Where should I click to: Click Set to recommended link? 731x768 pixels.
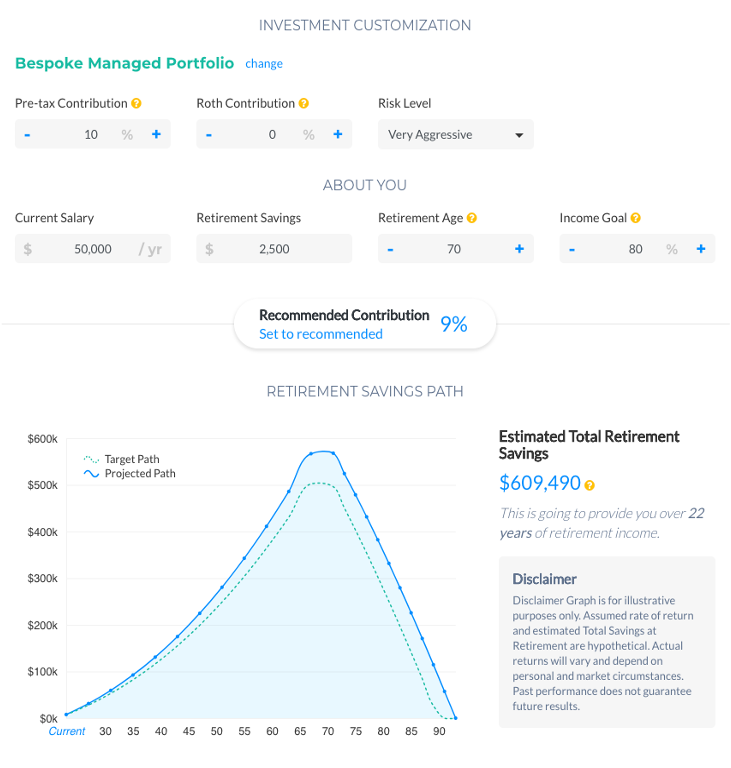click(x=320, y=334)
